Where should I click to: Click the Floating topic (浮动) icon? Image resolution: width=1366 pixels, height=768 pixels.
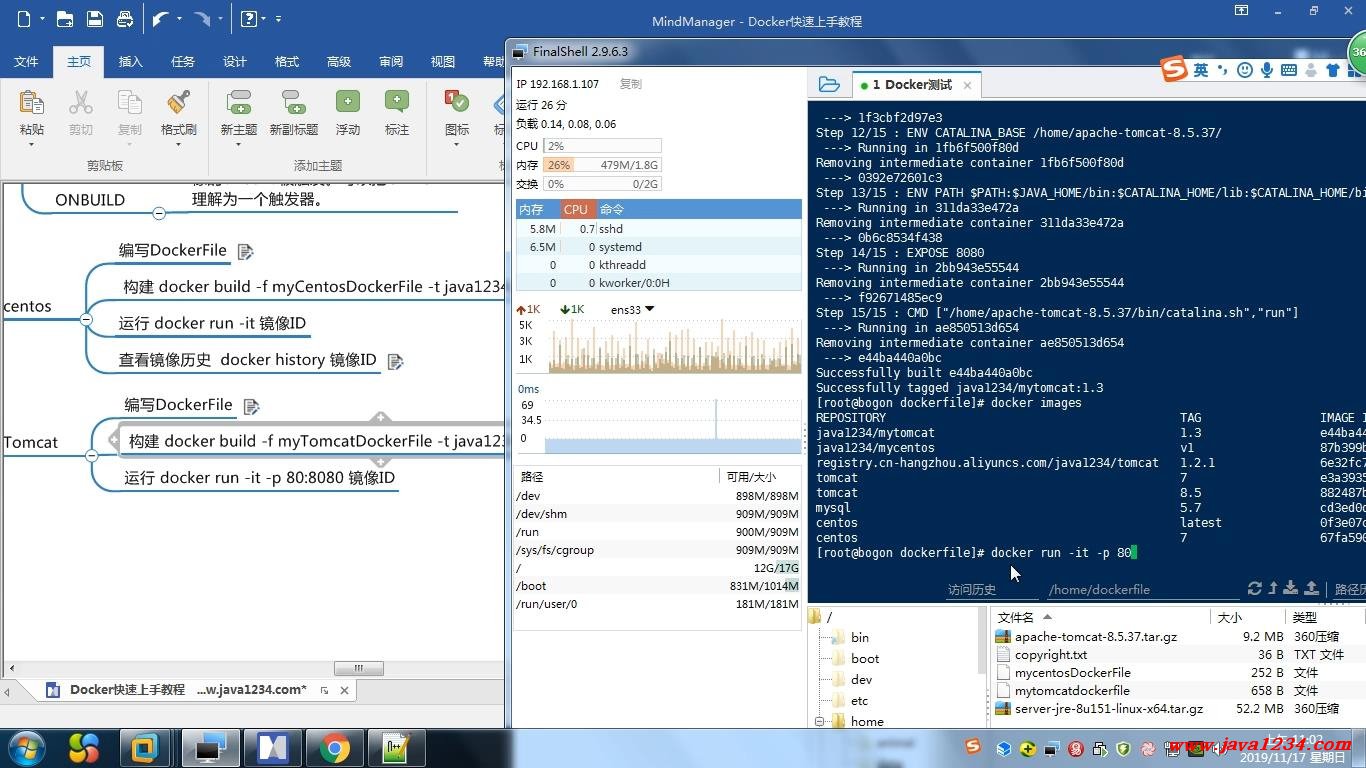(347, 102)
